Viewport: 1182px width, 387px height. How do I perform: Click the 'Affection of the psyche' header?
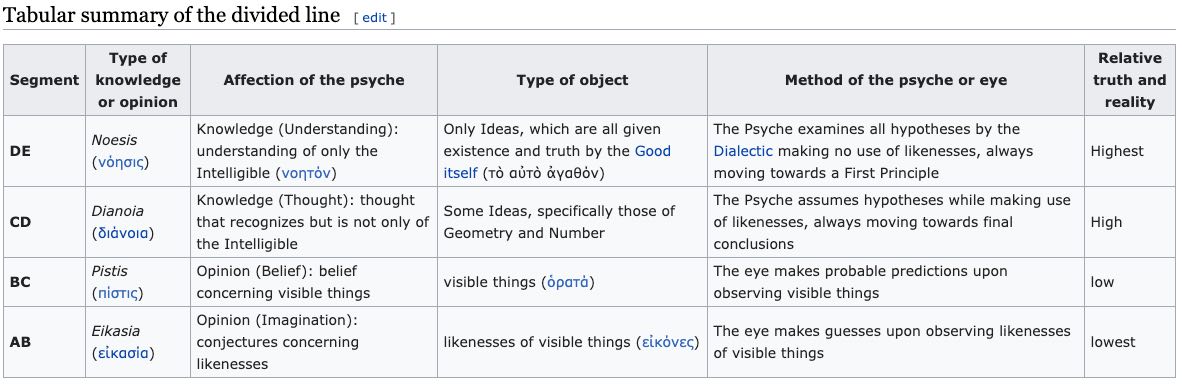[314, 80]
